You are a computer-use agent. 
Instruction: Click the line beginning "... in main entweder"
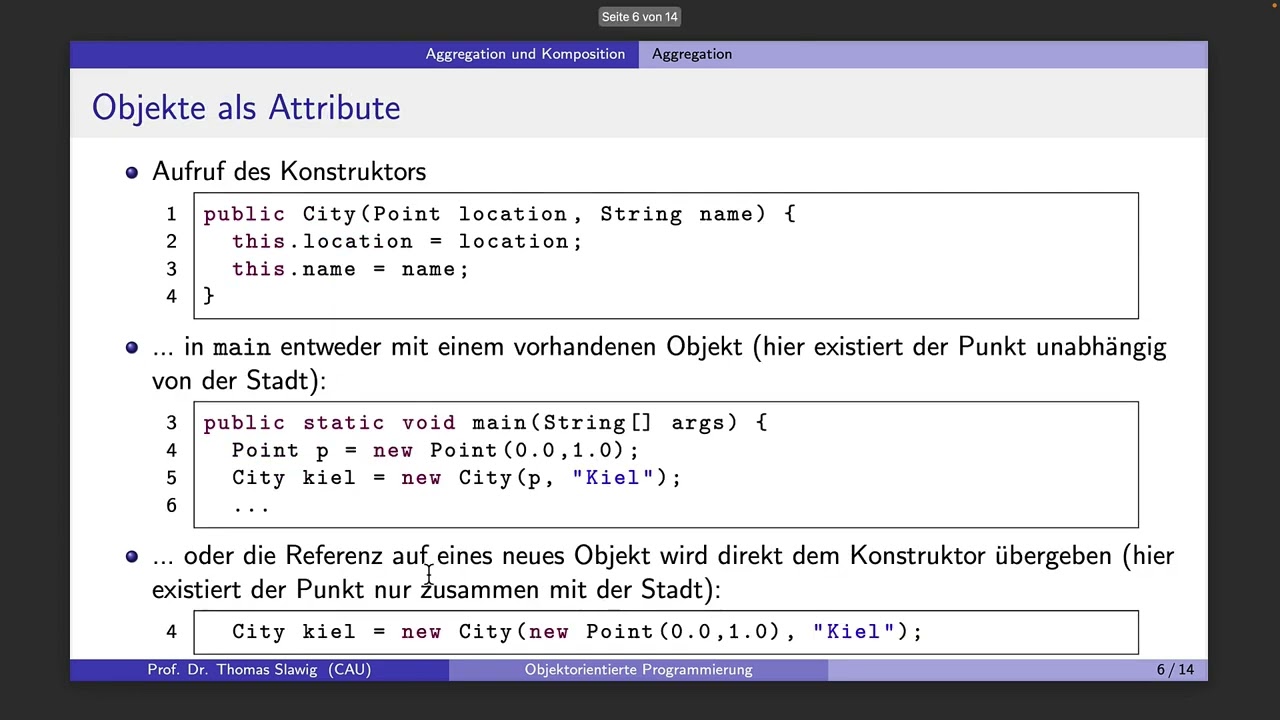tap(659, 347)
